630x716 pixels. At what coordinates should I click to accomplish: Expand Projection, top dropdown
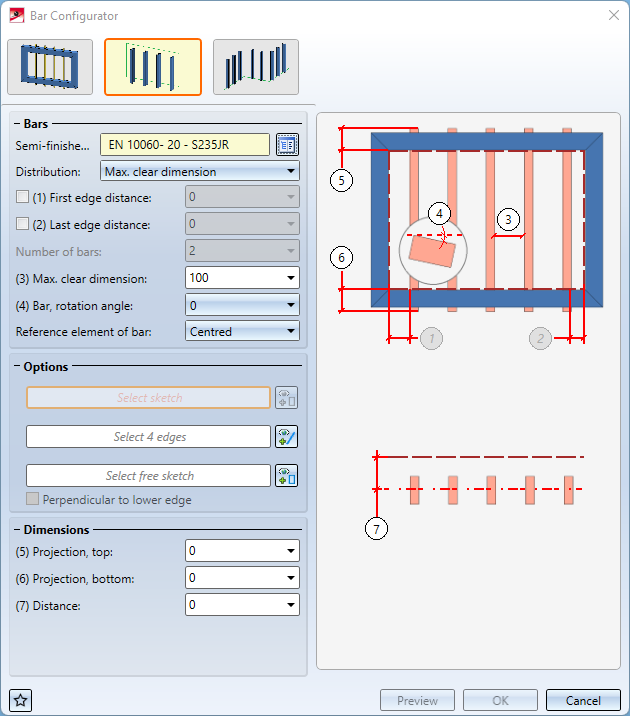pos(290,551)
